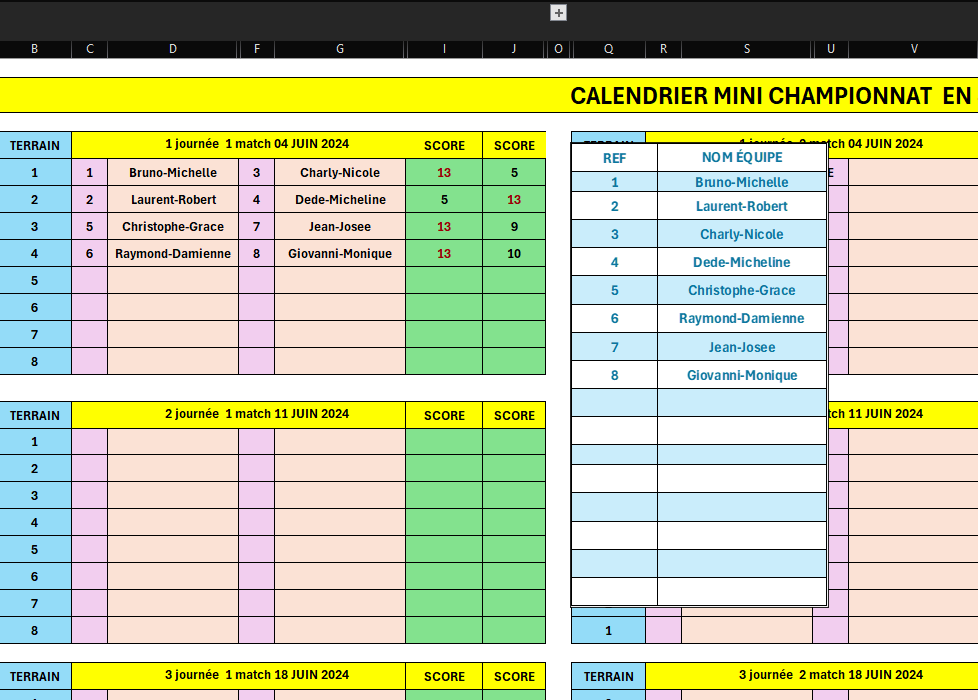
Task: Expand the column group with the plus button
Action: [558, 12]
